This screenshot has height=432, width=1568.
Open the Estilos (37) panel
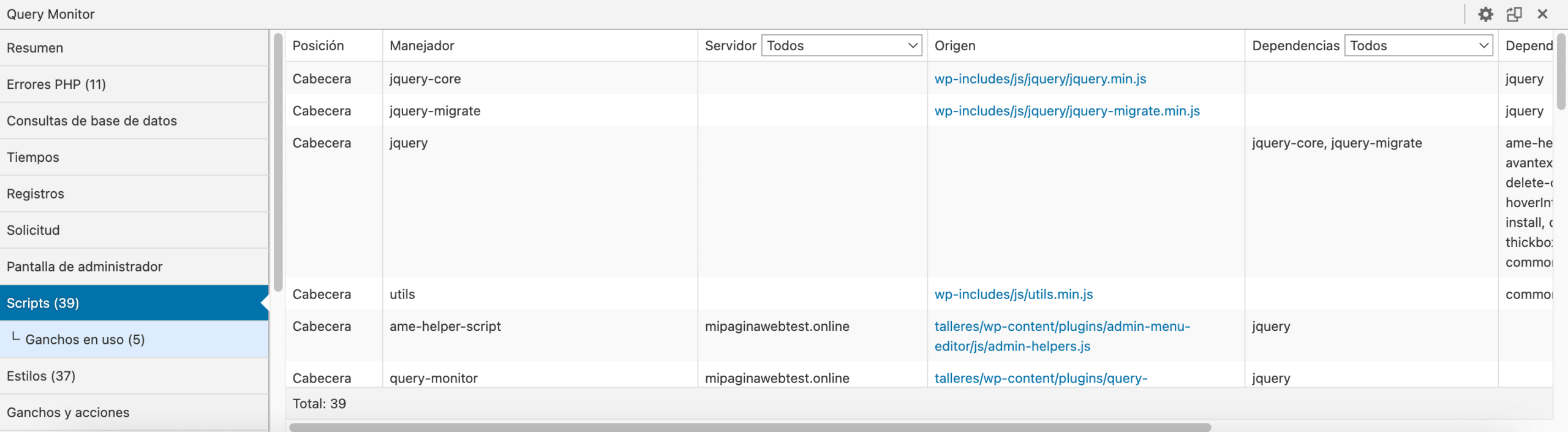pos(41,376)
